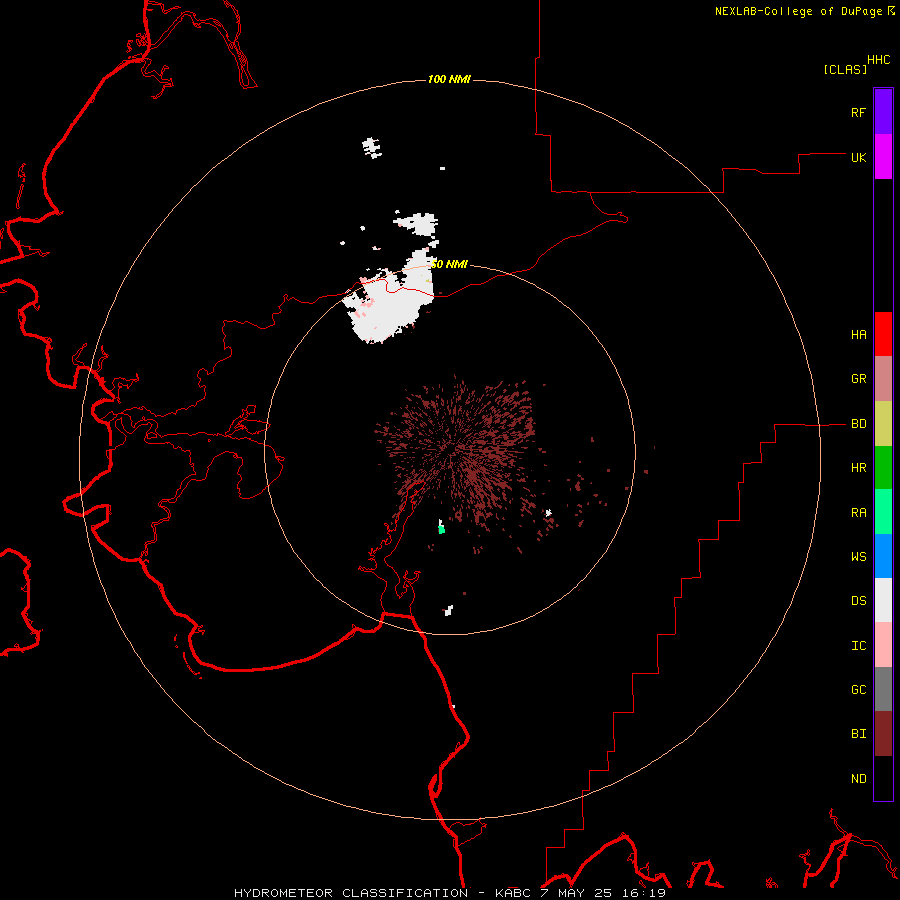Select the gray GC legend swatch

883,689
